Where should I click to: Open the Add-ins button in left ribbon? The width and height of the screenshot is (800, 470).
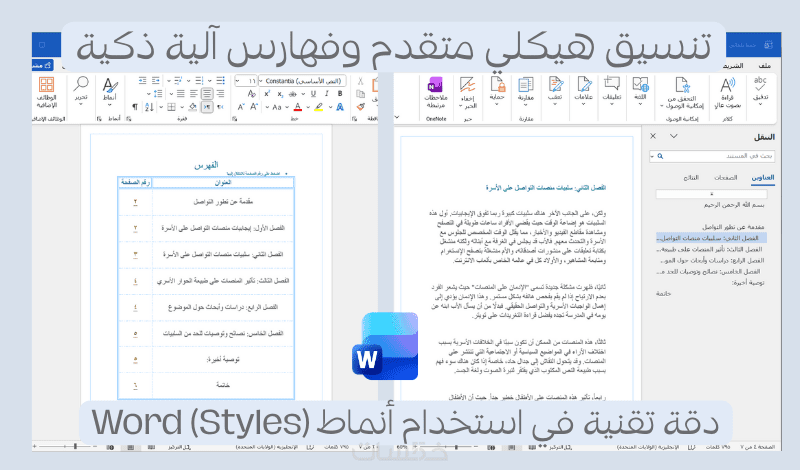(46, 92)
